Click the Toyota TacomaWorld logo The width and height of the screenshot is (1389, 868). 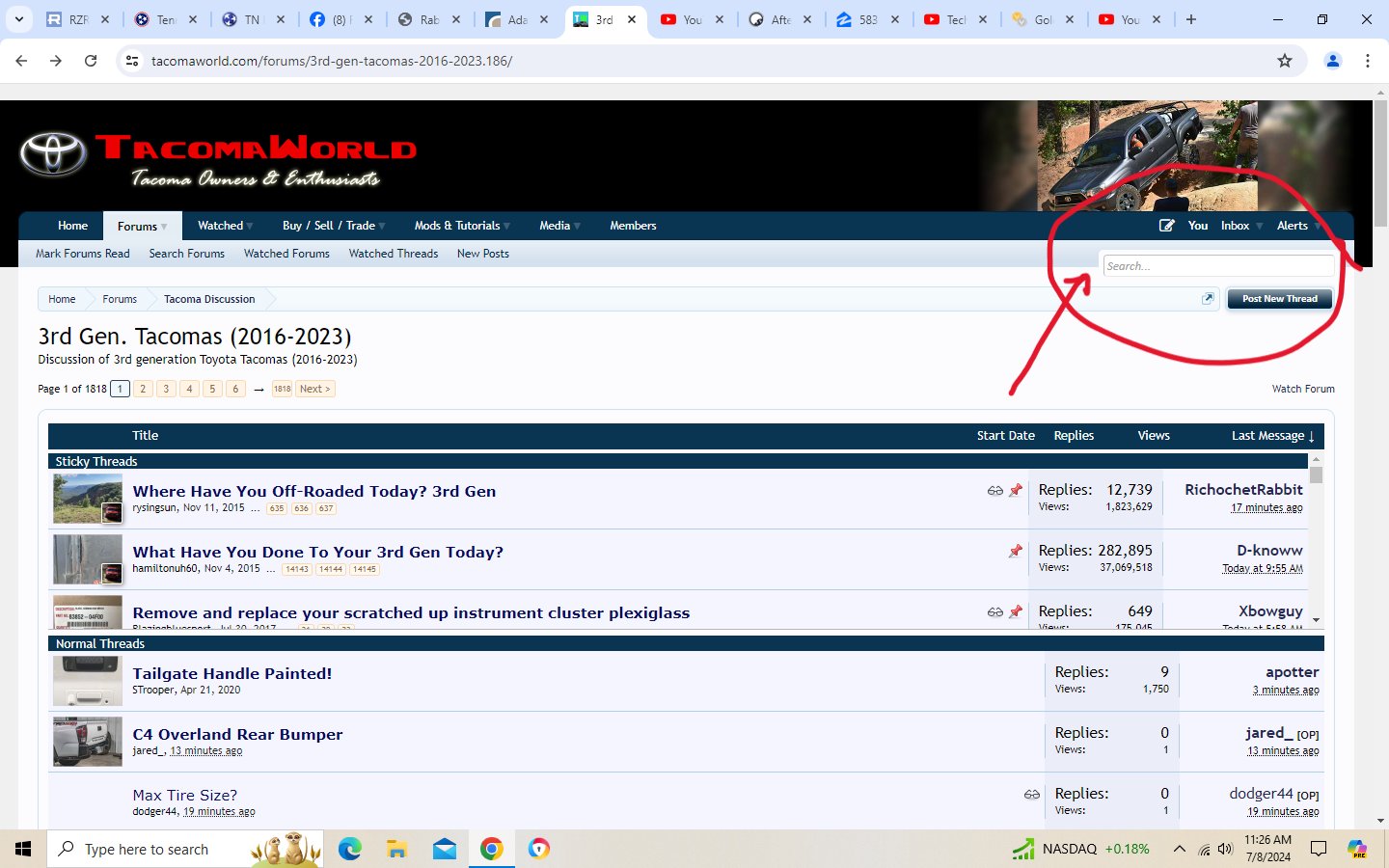[218, 157]
